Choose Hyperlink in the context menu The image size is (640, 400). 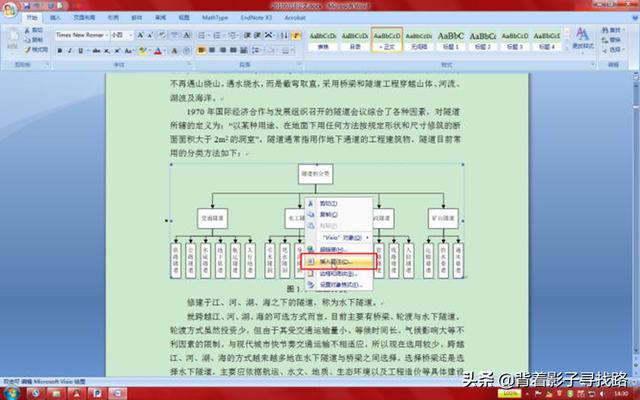click(x=339, y=249)
